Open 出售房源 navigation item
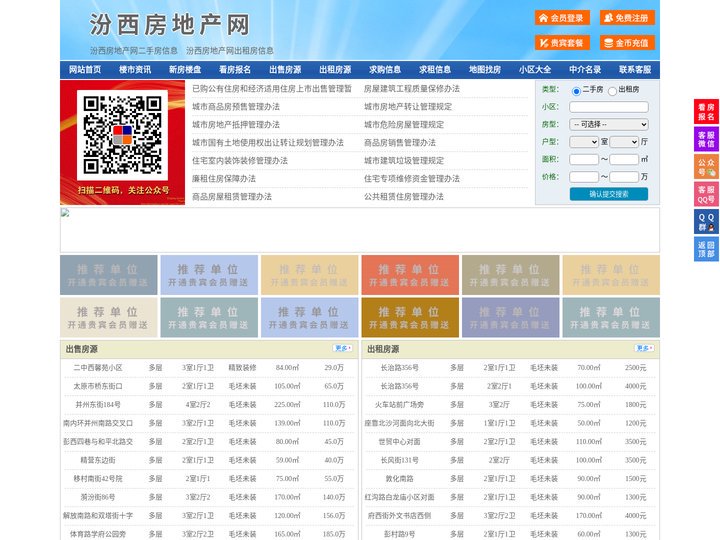 pyautogui.click(x=285, y=70)
